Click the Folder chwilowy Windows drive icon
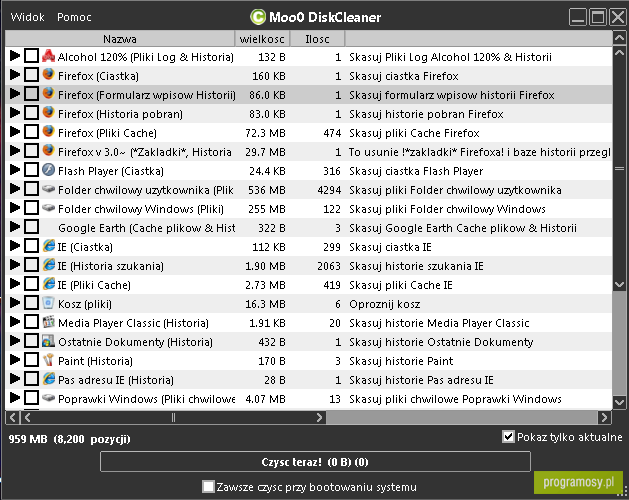629x500 pixels. [49, 207]
